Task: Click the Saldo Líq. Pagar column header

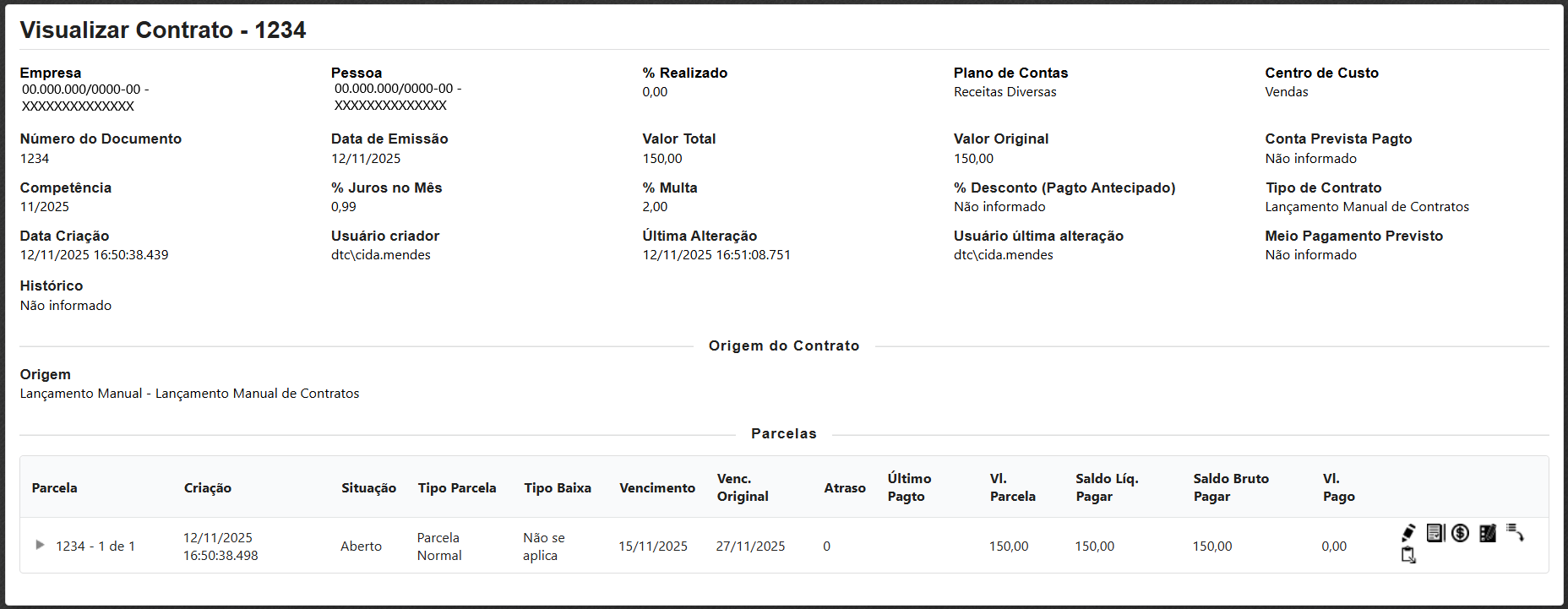Action: pyautogui.click(x=1106, y=487)
